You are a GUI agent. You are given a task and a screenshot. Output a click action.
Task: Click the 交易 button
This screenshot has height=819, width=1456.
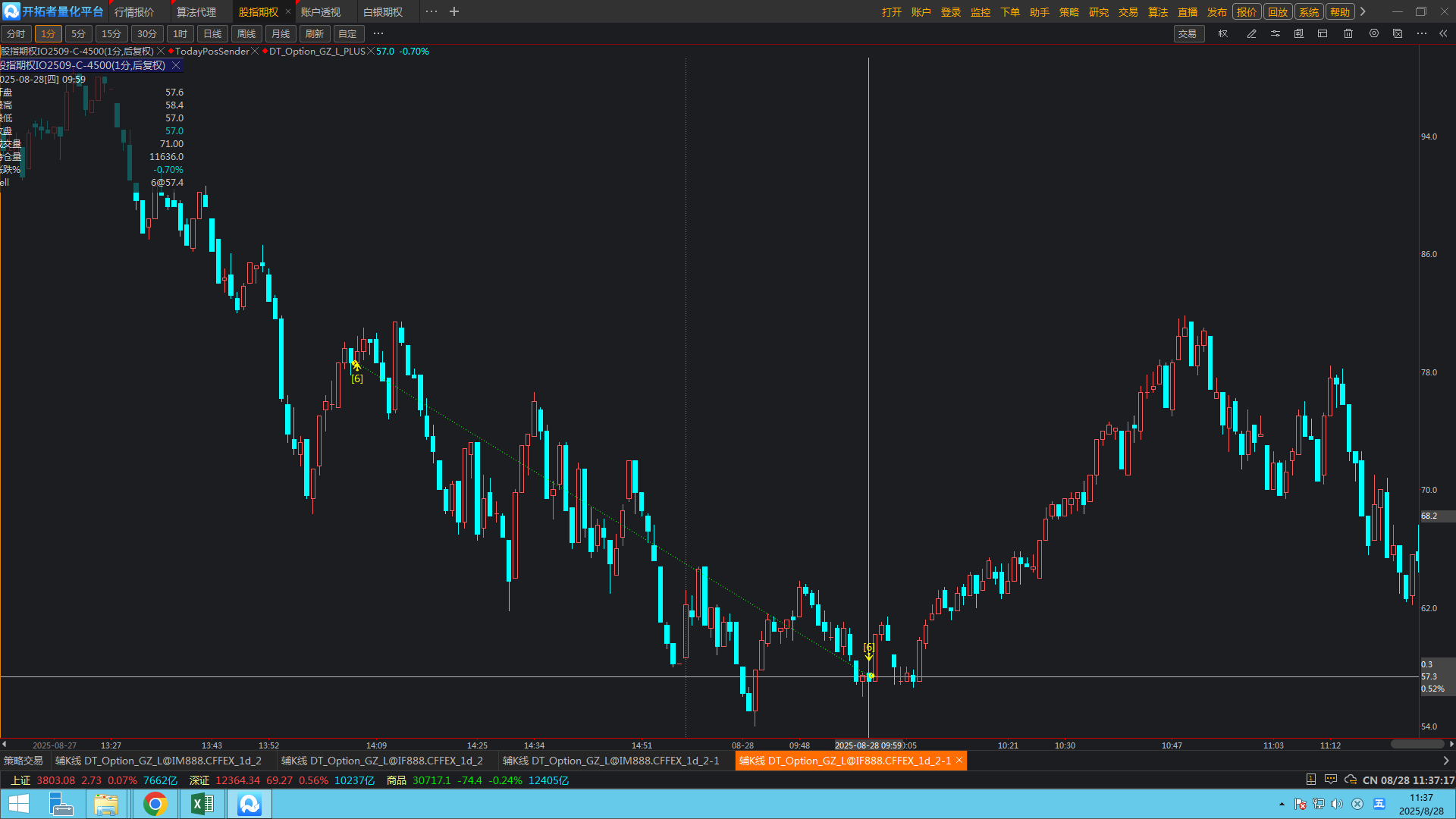1188,33
